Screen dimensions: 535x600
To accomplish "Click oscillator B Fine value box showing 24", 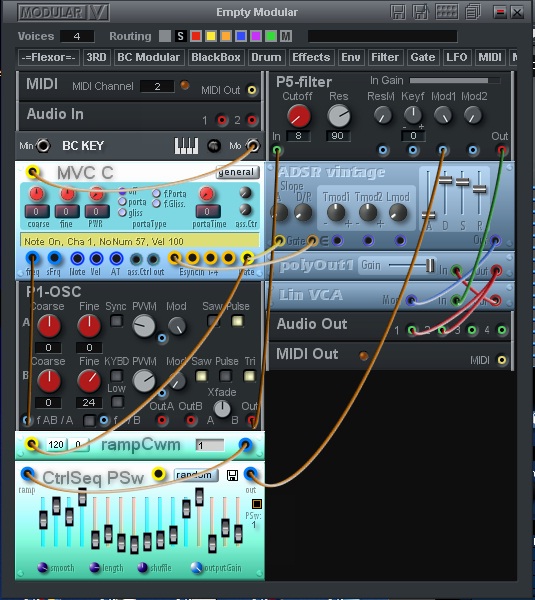I will coord(89,403).
